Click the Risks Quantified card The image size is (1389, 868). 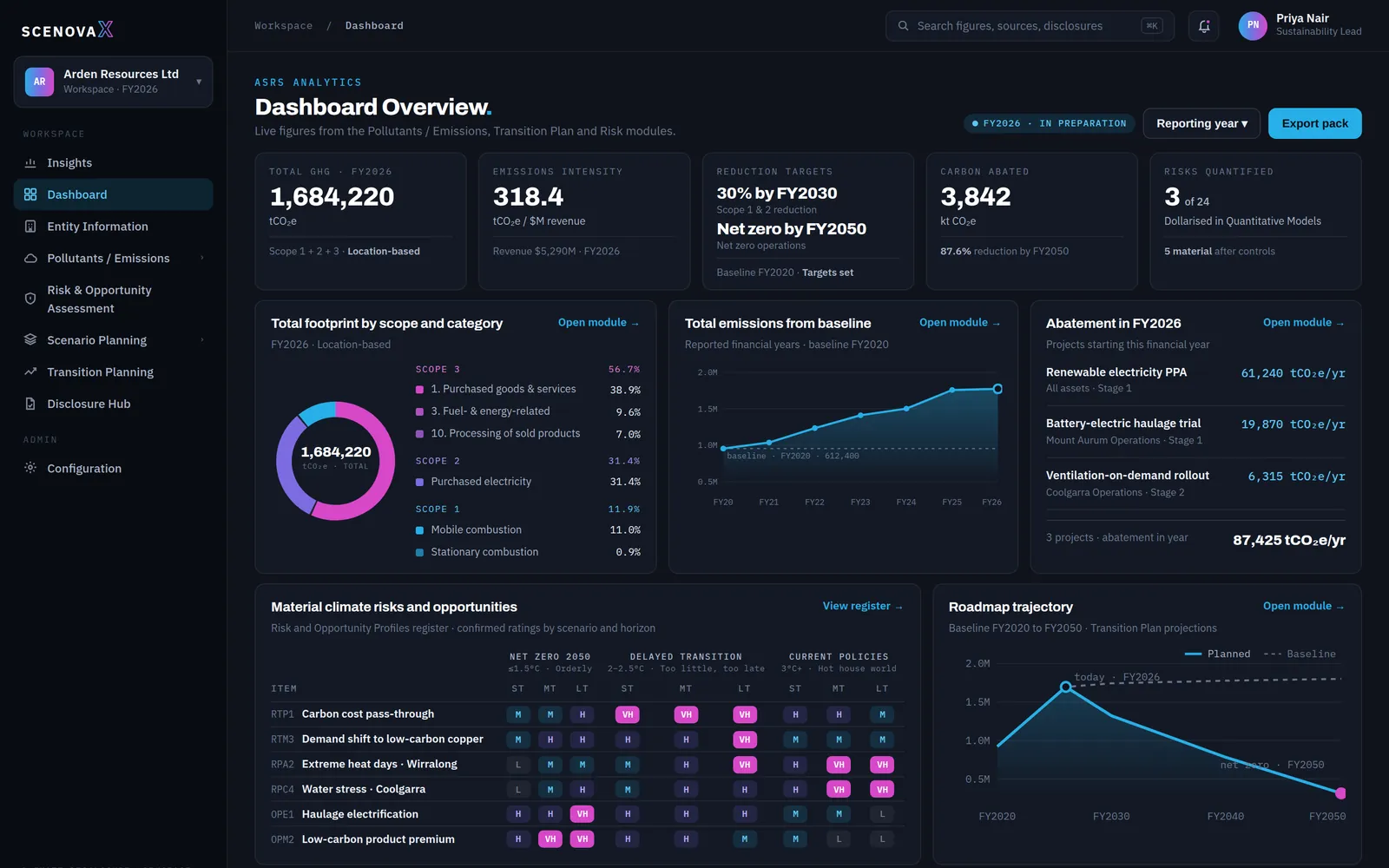pos(1255,221)
